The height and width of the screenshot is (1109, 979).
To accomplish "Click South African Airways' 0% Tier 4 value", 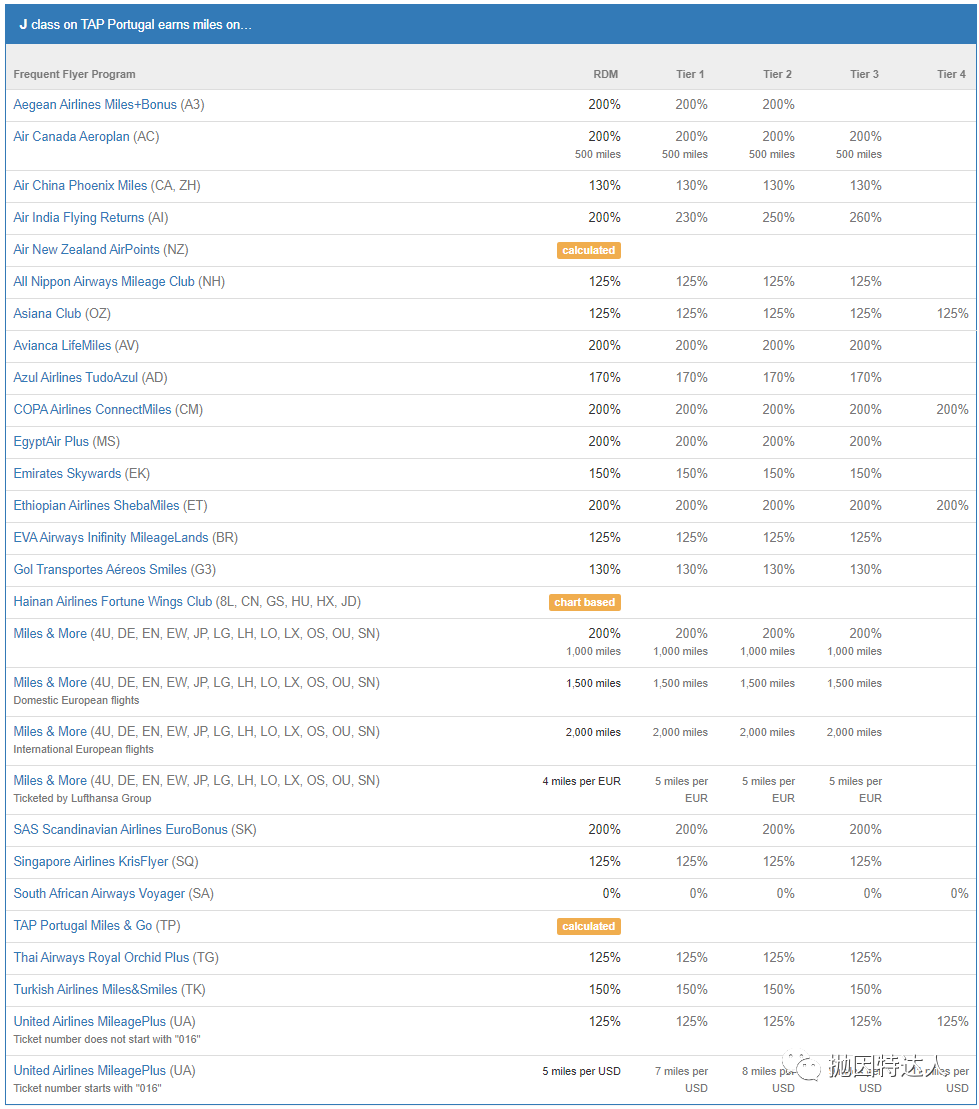I will 959,893.
